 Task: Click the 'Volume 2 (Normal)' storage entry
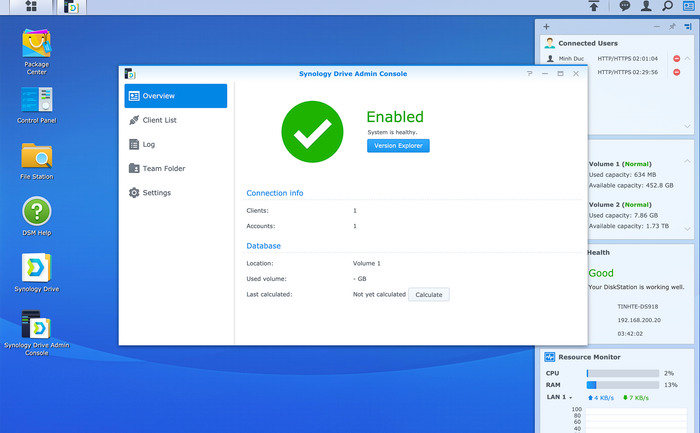(x=620, y=204)
